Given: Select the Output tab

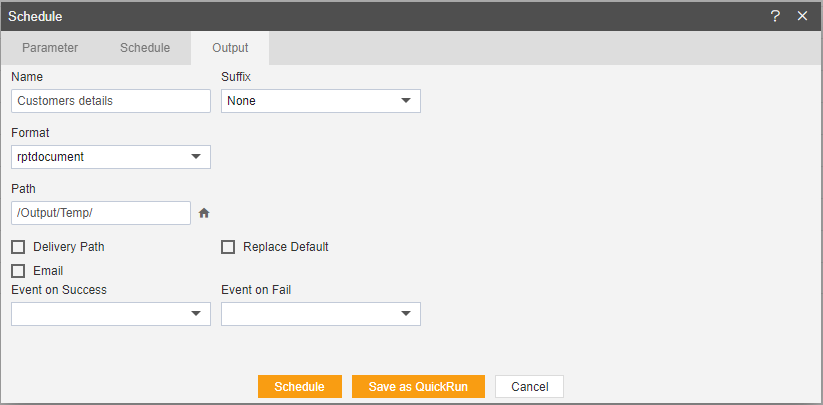Looking at the screenshot, I should (230, 48).
